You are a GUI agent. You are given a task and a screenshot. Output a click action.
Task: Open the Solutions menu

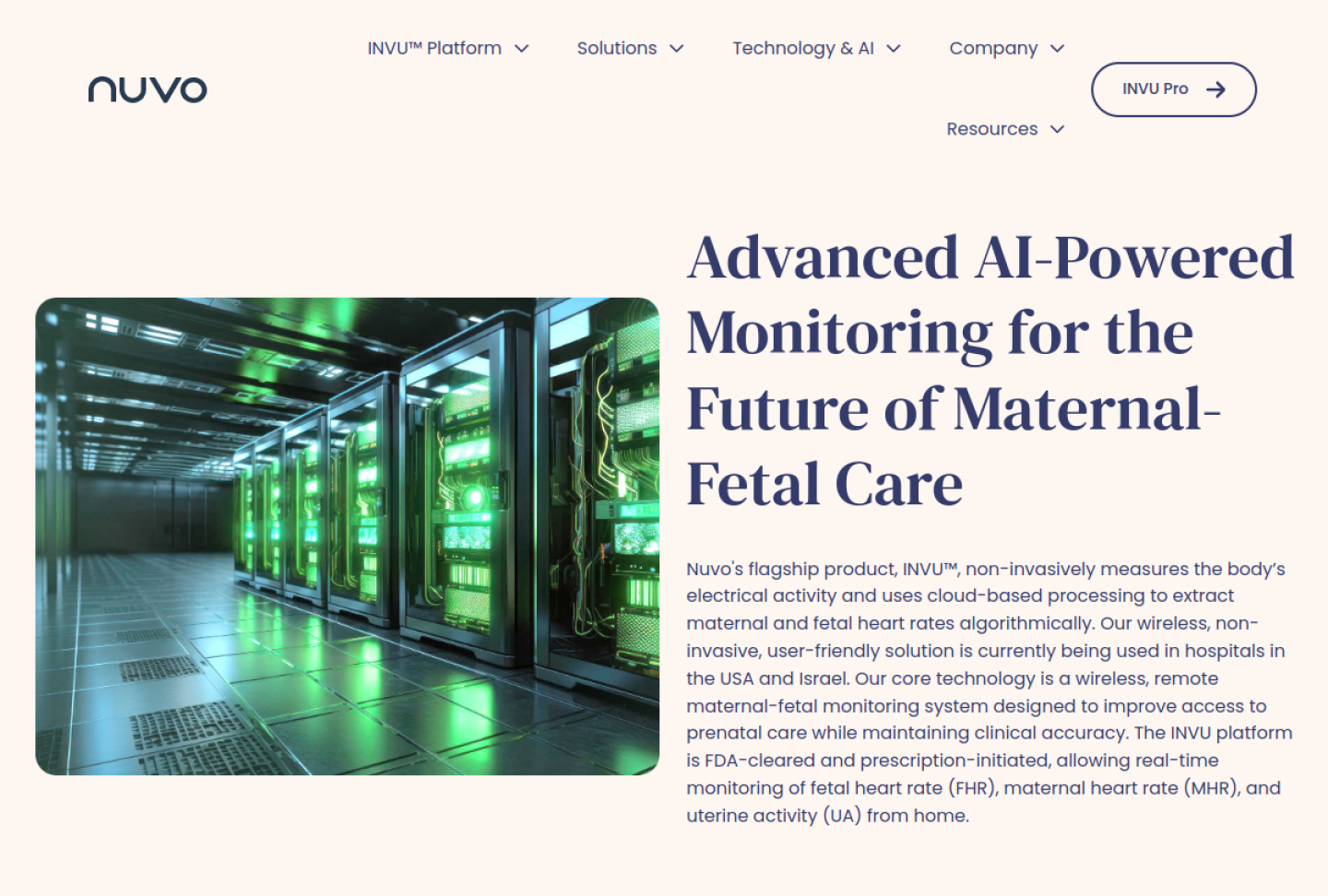tap(617, 48)
